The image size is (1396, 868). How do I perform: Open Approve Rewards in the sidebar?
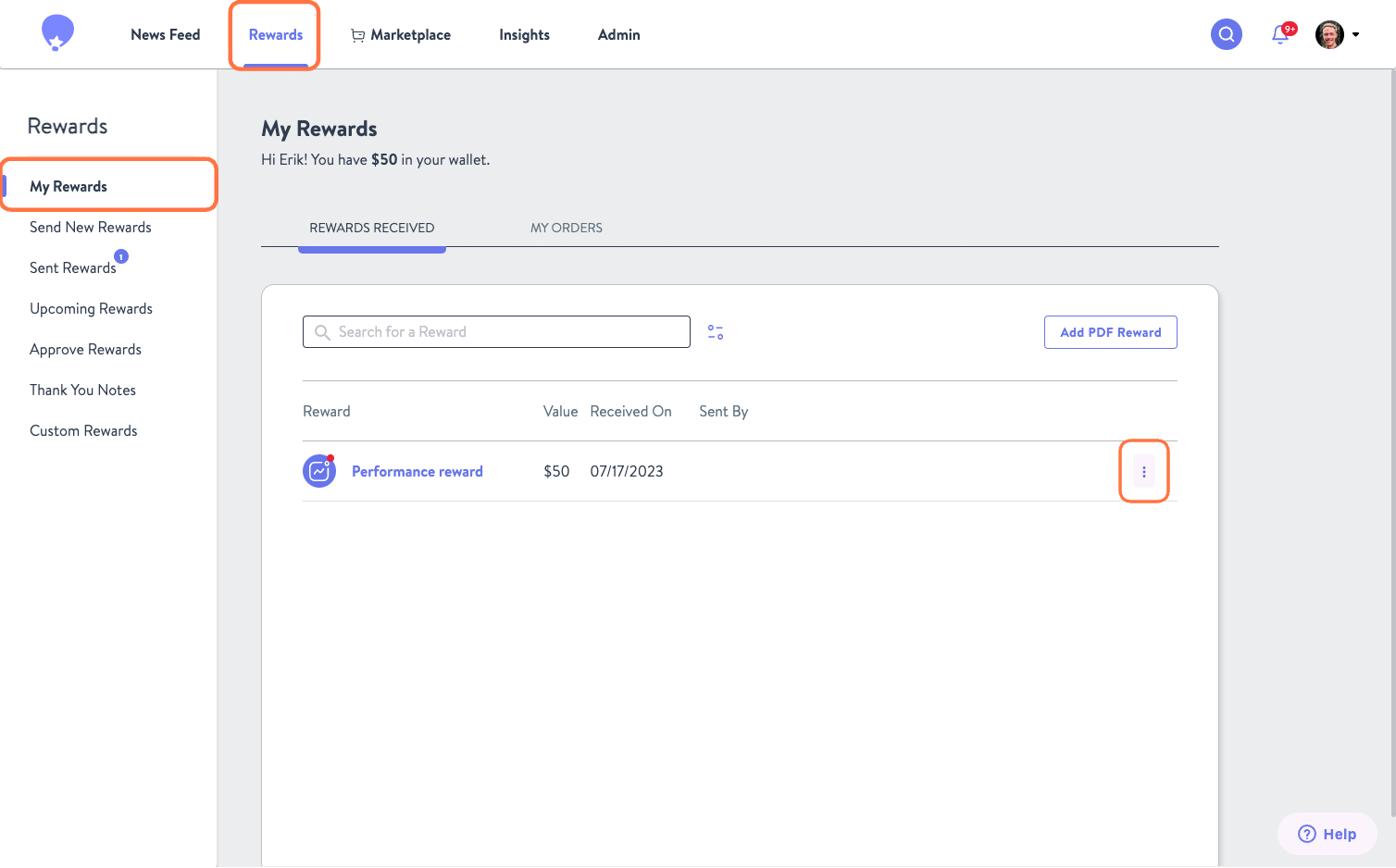pos(85,349)
